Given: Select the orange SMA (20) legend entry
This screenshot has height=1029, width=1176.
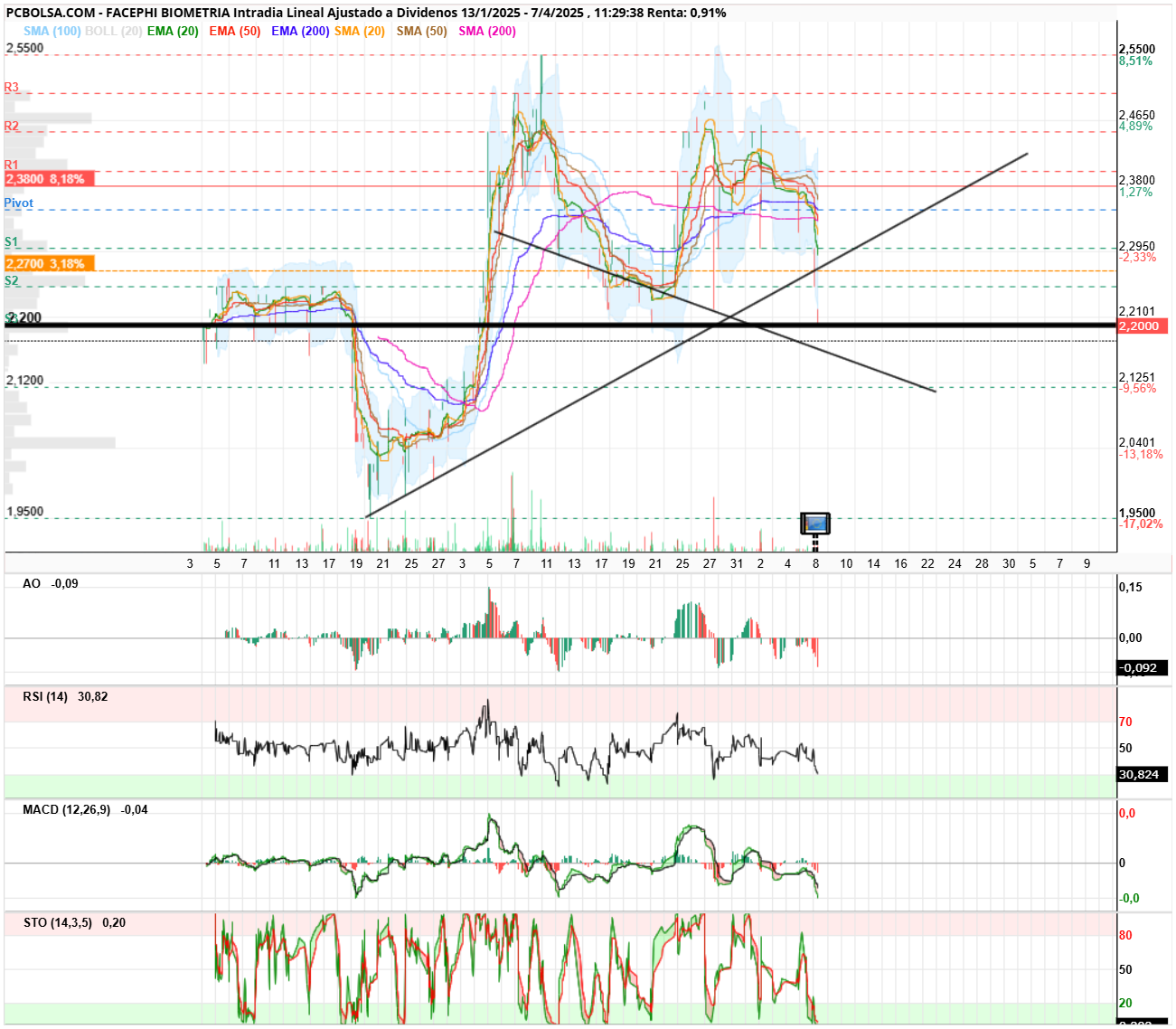Looking at the screenshot, I should click(x=360, y=31).
